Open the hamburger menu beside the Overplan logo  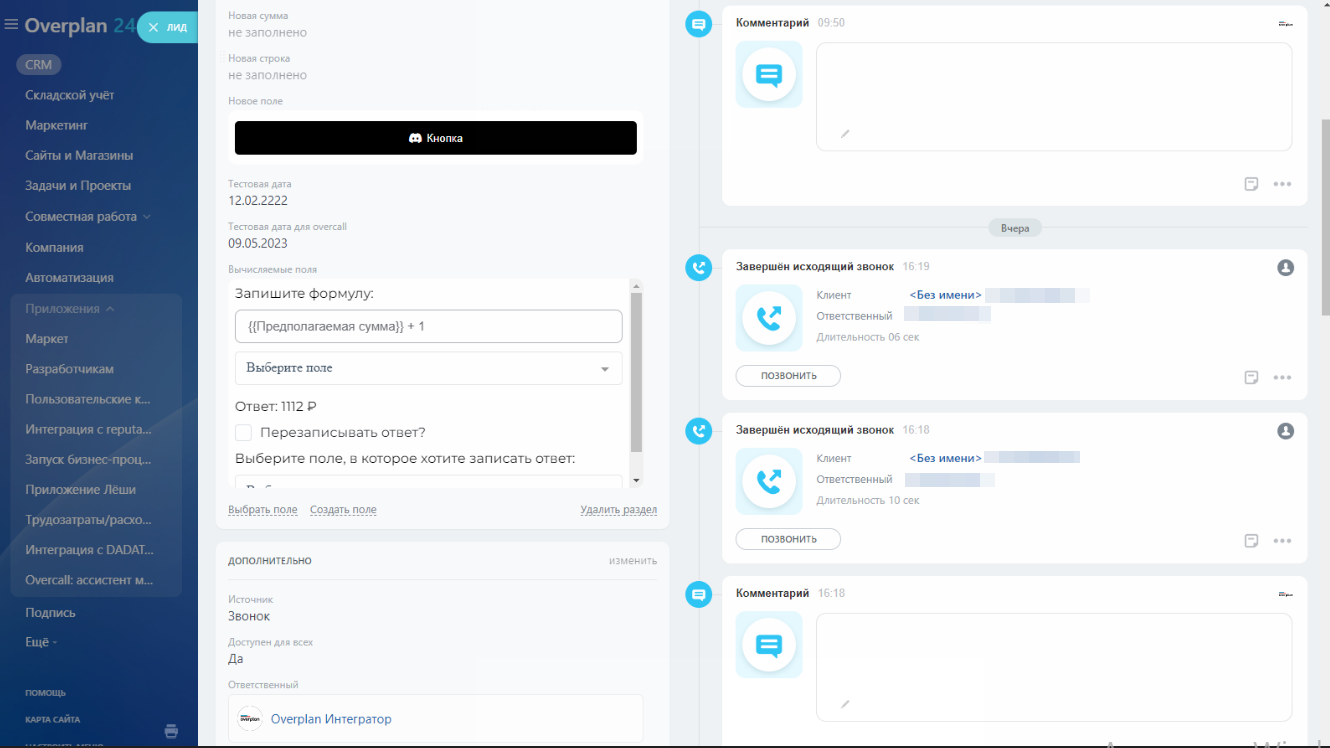(x=12, y=26)
